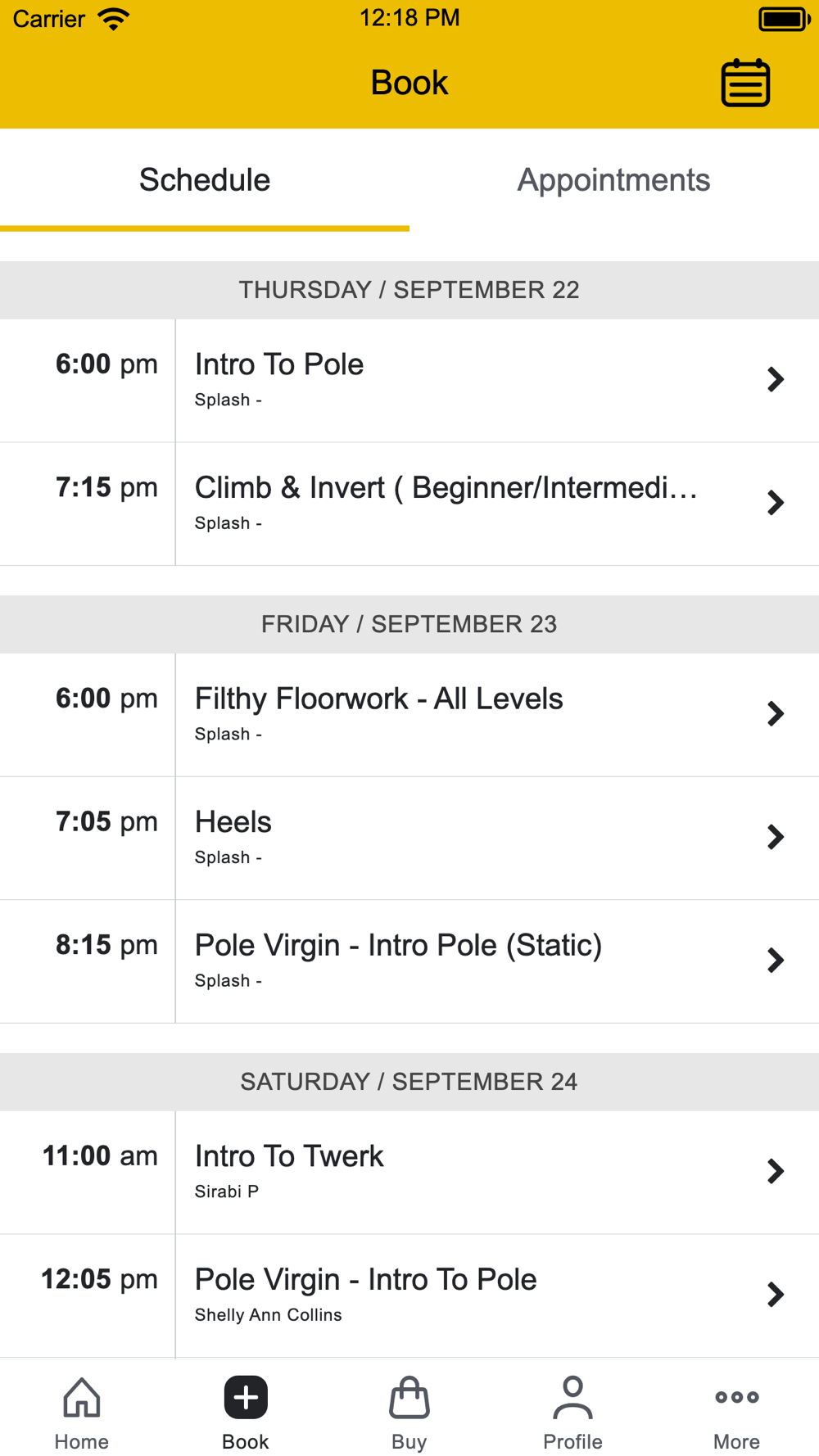Image resolution: width=819 pixels, height=1456 pixels.
Task: Open the More three-dots icon
Action: coord(737,1397)
